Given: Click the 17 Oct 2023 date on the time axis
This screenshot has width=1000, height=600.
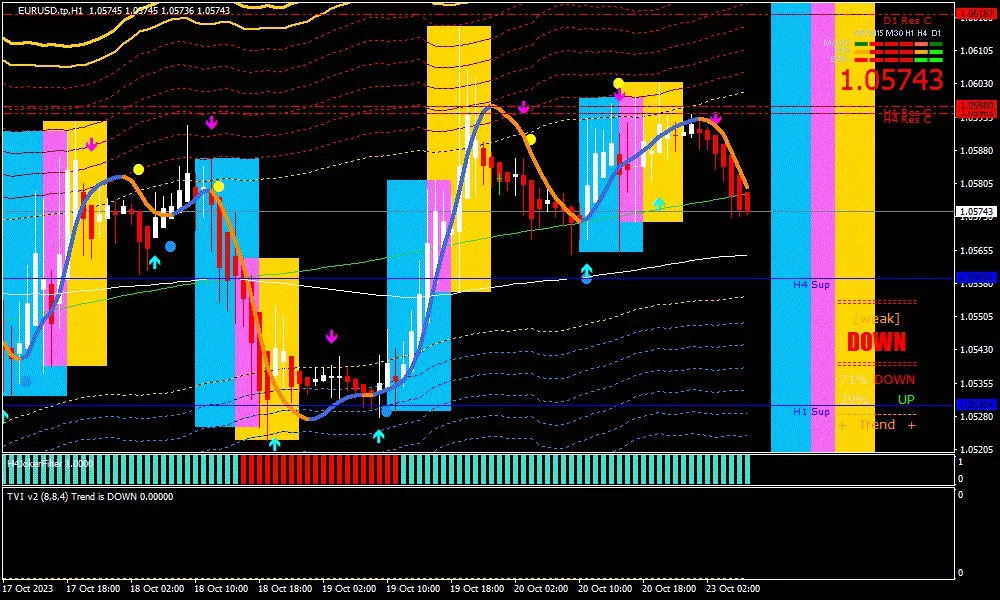Looking at the screenshot, I should tap(28, 589).
